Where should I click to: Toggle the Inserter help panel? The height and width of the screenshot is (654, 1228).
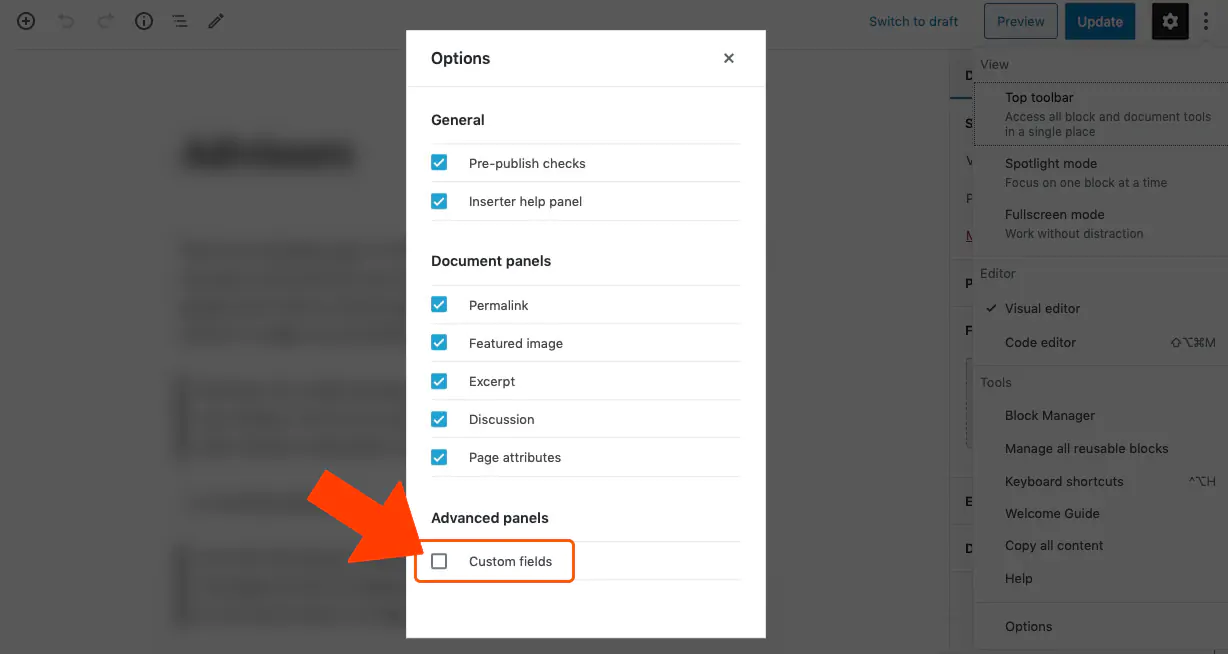click(x=439, y=201)
